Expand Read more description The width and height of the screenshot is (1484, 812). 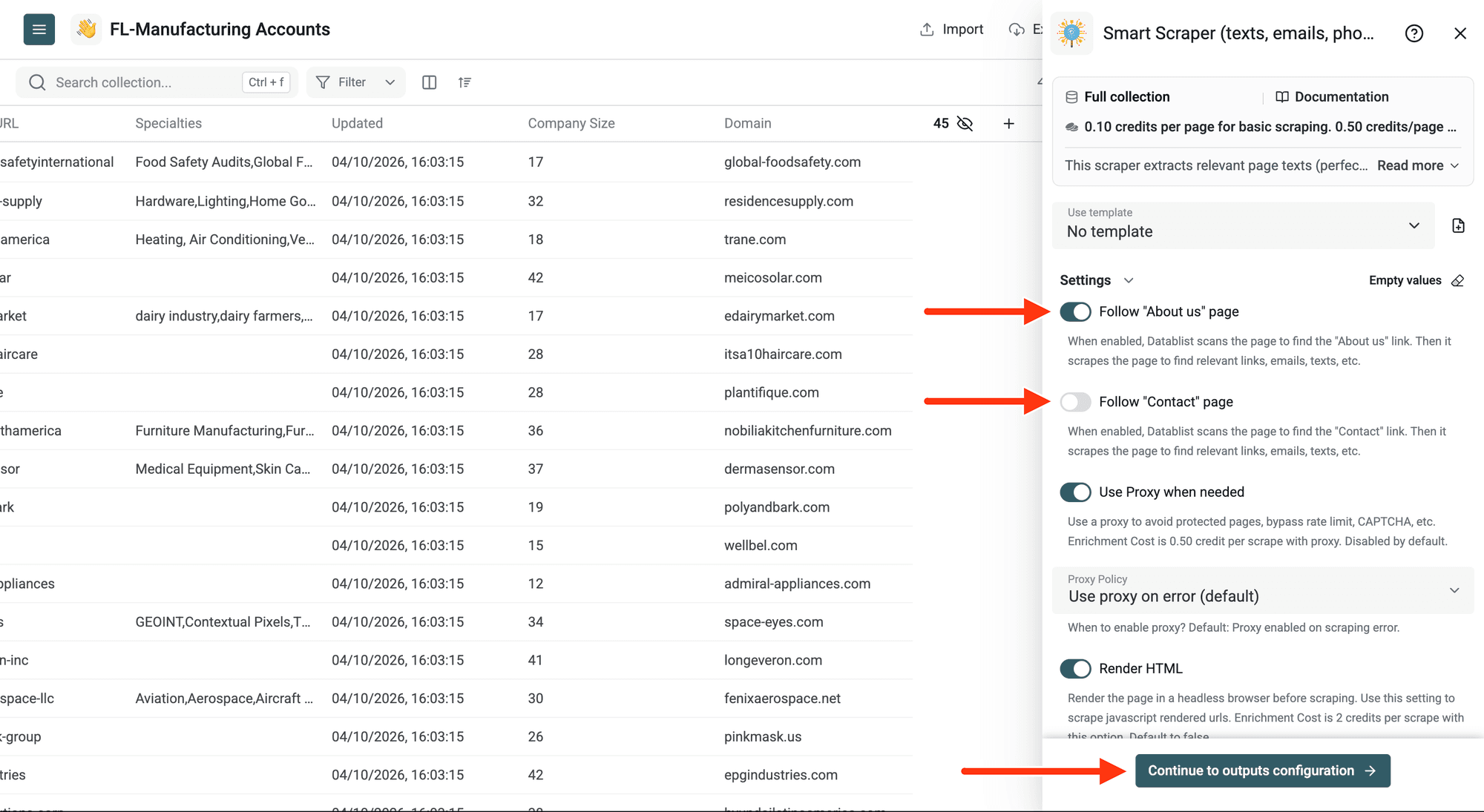(1418, 165)
